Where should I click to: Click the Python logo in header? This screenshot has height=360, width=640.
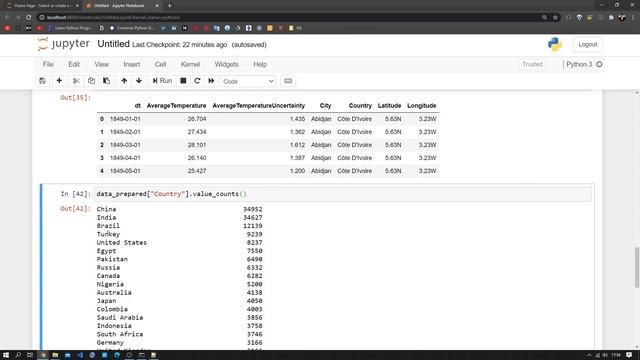click(x=555, y=44)
